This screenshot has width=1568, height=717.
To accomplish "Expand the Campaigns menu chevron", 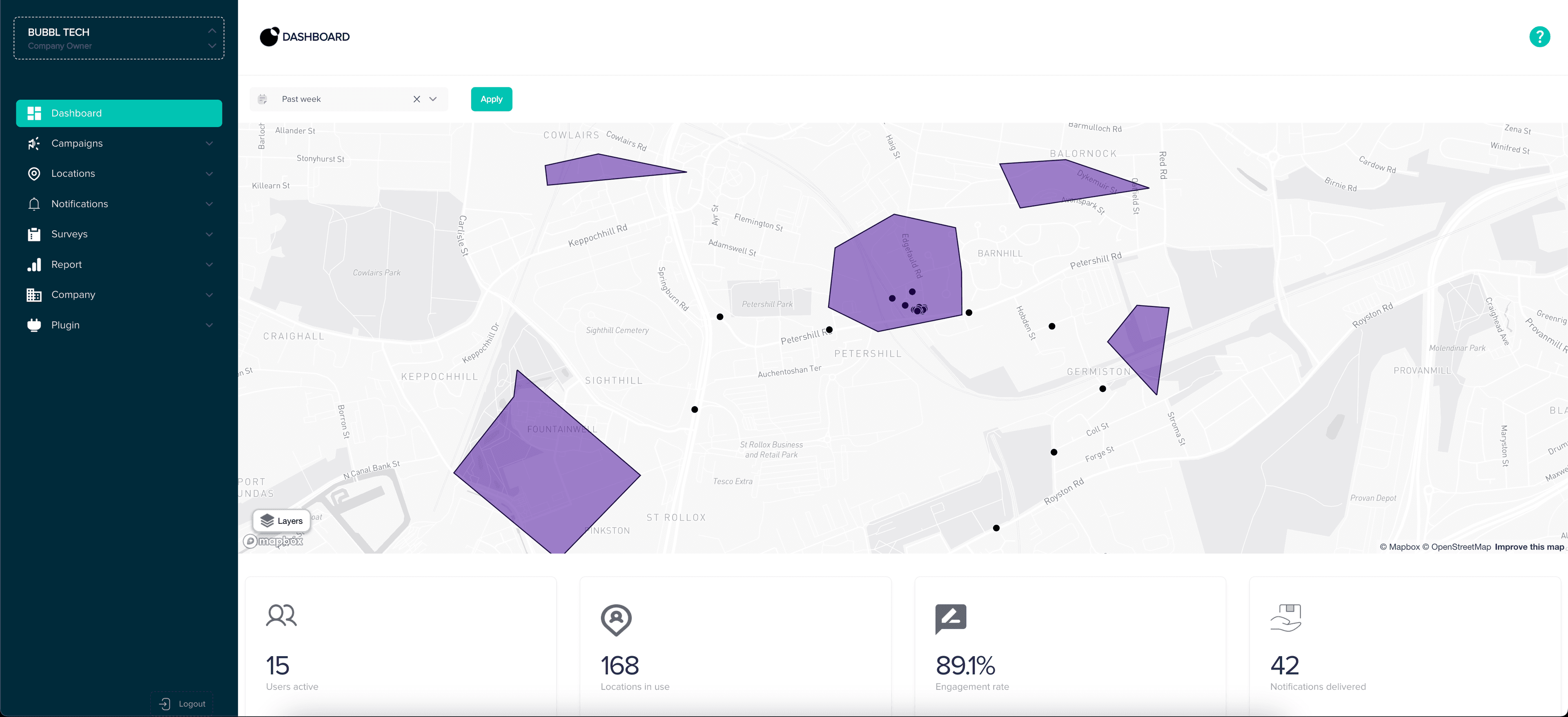I will (x=209, y=143).
